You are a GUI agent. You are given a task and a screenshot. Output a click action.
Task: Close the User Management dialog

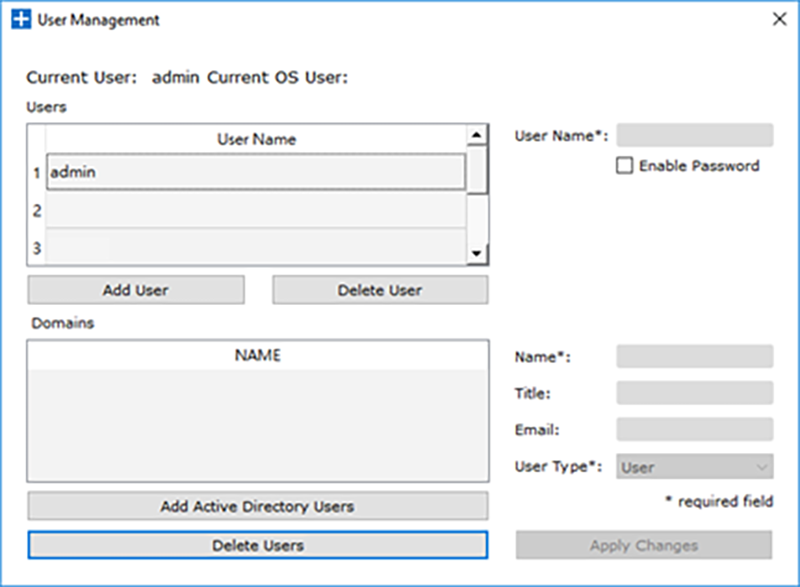[x=779, y=19]
